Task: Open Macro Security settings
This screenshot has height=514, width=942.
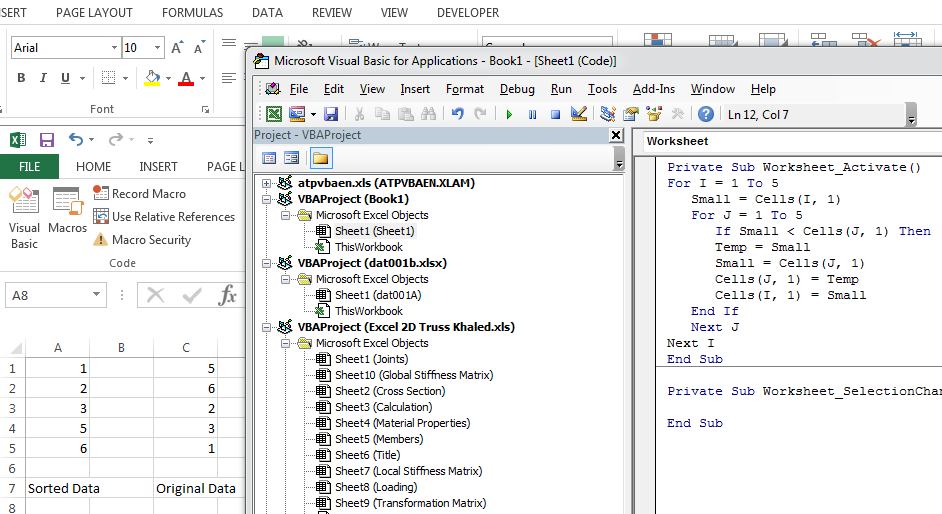Action: coord(142,240)
